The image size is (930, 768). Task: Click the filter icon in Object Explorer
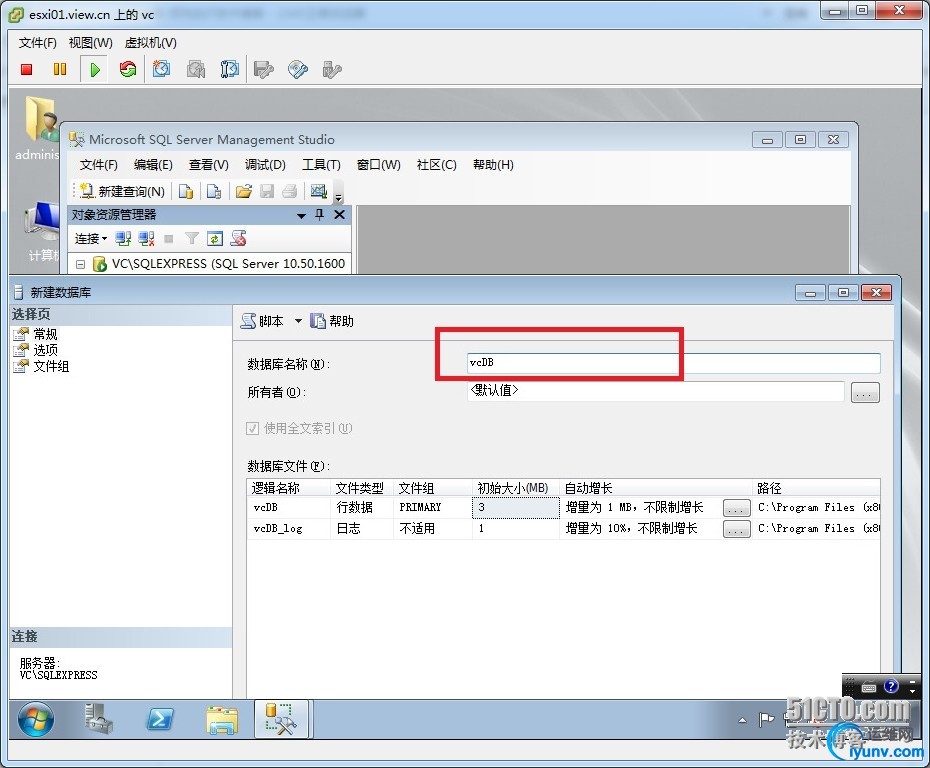[x=192, y=238]
